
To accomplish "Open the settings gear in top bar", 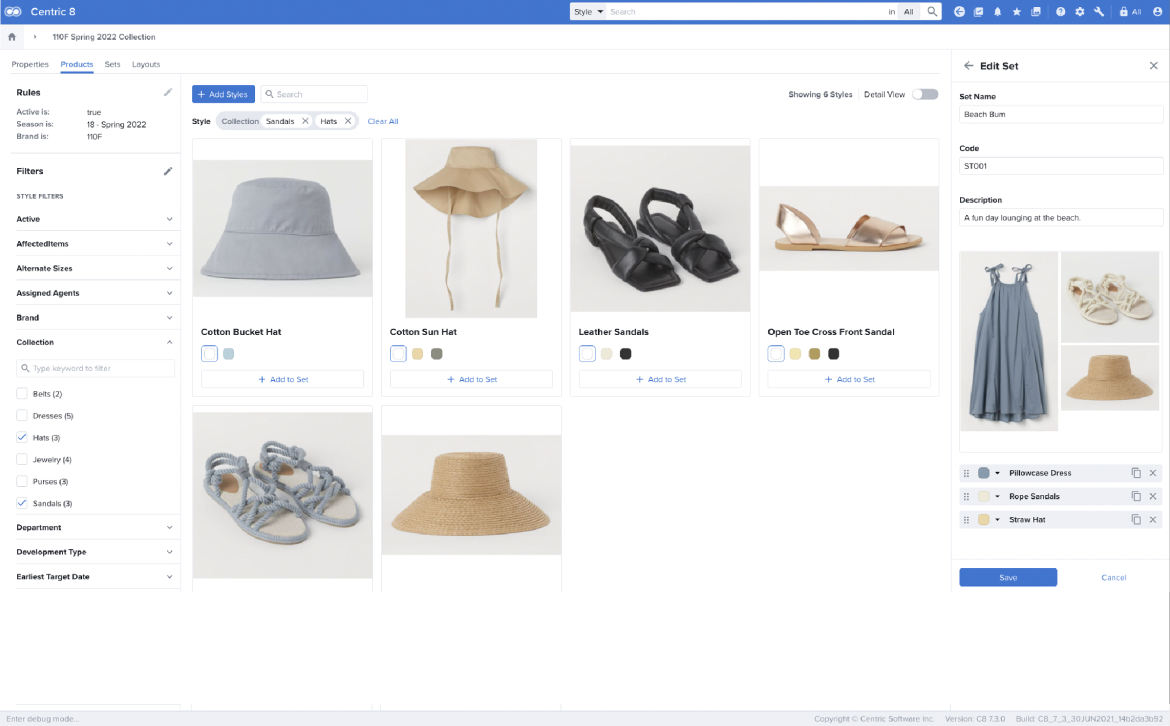I will point(1080,11).
